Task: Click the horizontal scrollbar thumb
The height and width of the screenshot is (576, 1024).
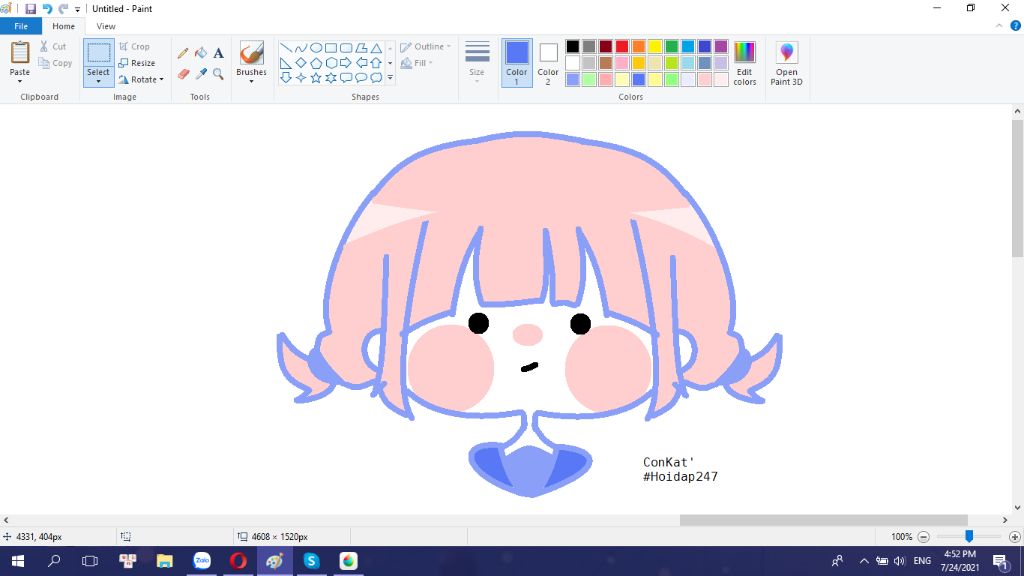Action: click(824, 520)
